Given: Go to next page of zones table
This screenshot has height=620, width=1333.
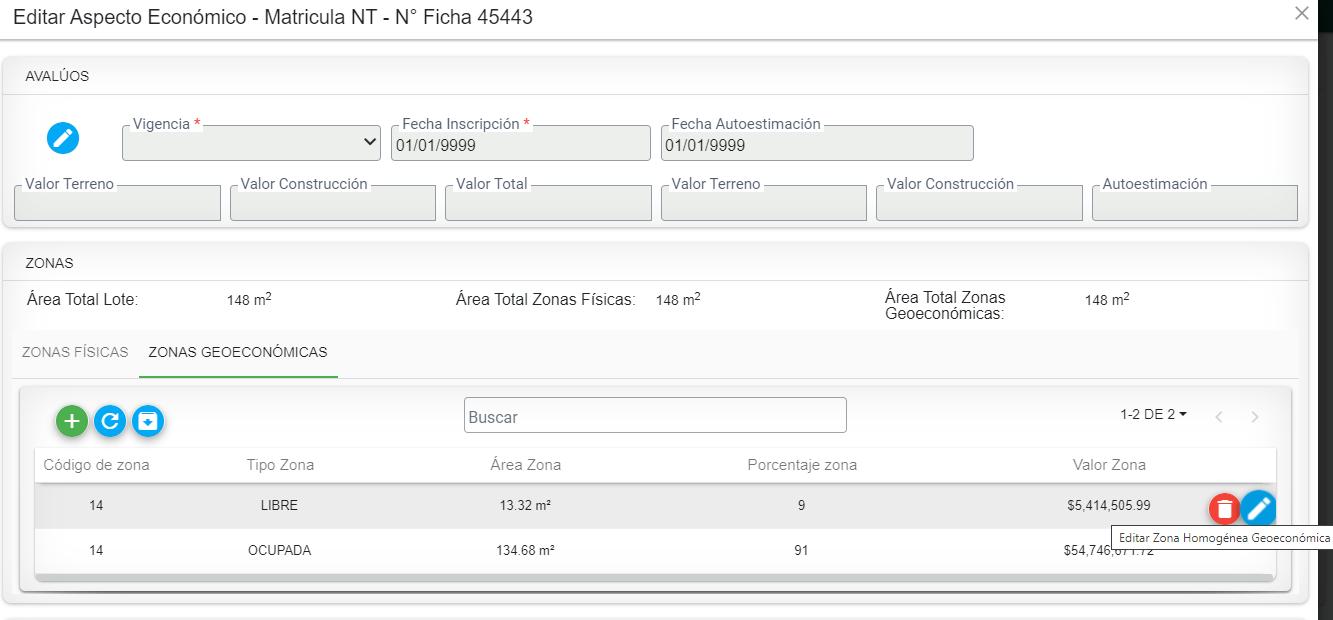Looking at the screenshot, I should [x=1255, y=417].
